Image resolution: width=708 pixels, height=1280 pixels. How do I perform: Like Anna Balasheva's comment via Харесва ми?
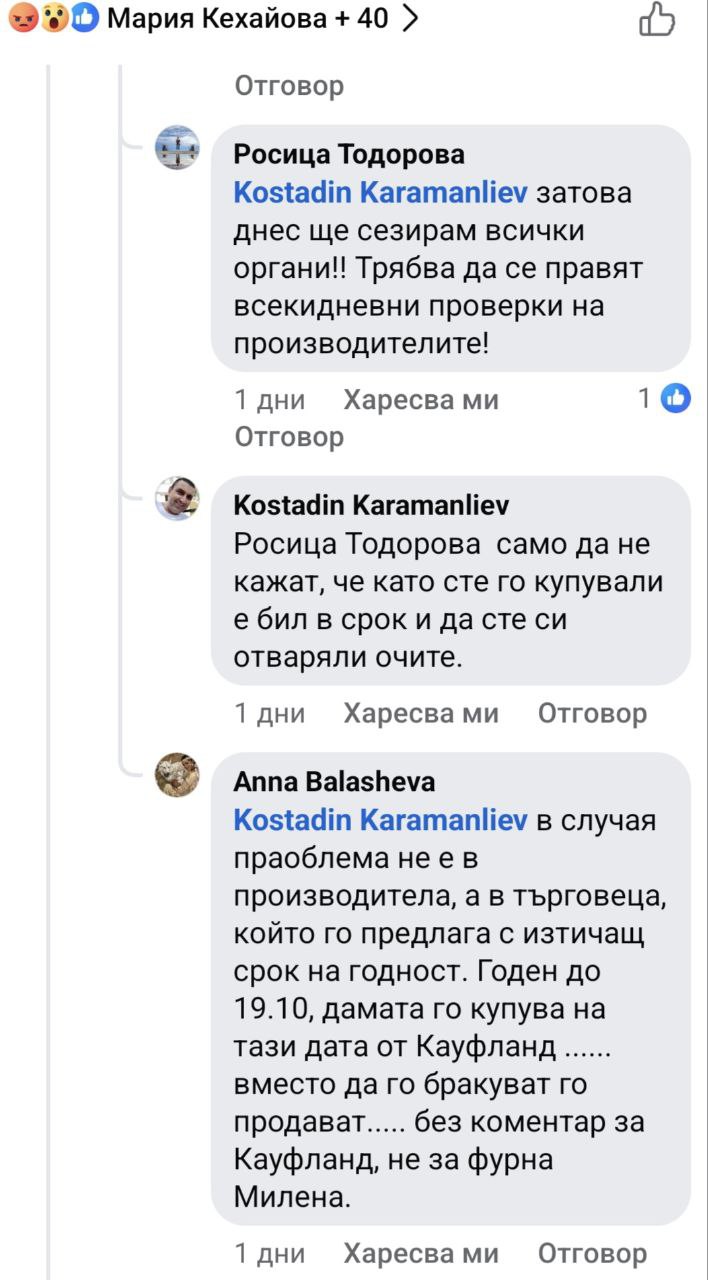click(x=420, y=1253)
